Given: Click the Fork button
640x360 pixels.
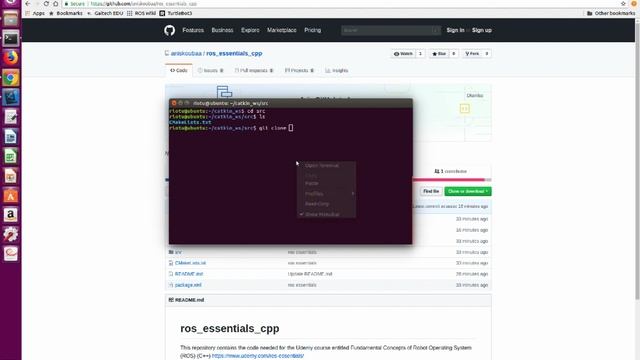Looking at the screenshot, I should (x=472, y=54).
